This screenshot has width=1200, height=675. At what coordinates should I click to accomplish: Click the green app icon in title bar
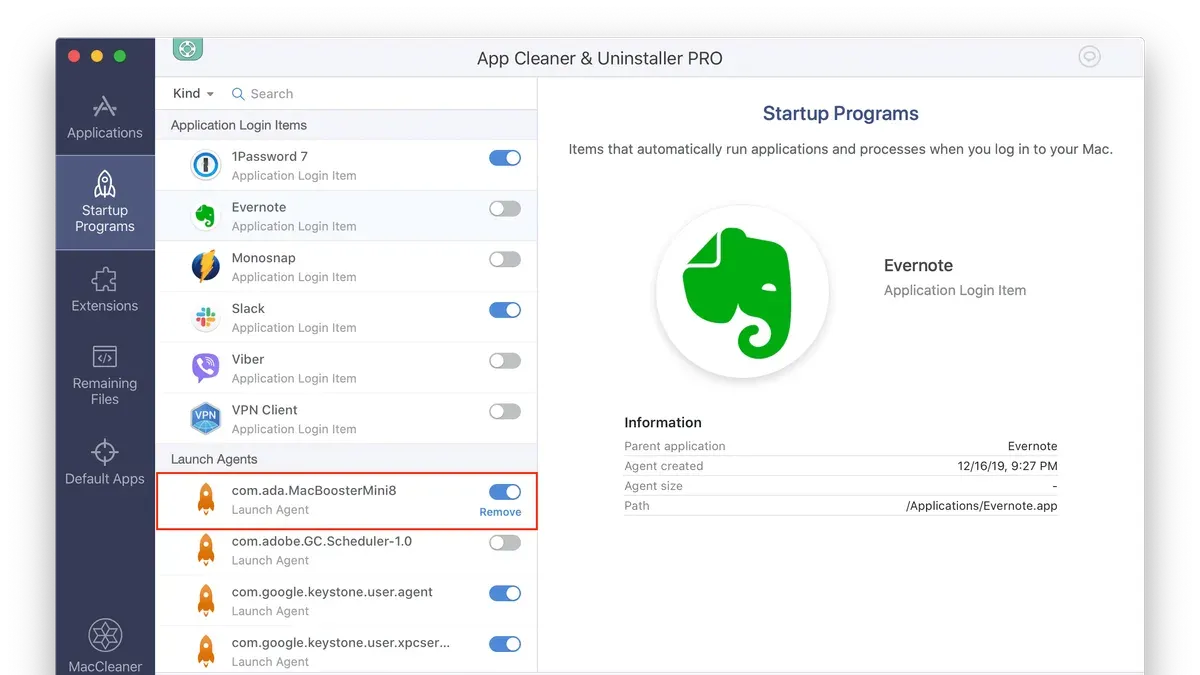188,48
